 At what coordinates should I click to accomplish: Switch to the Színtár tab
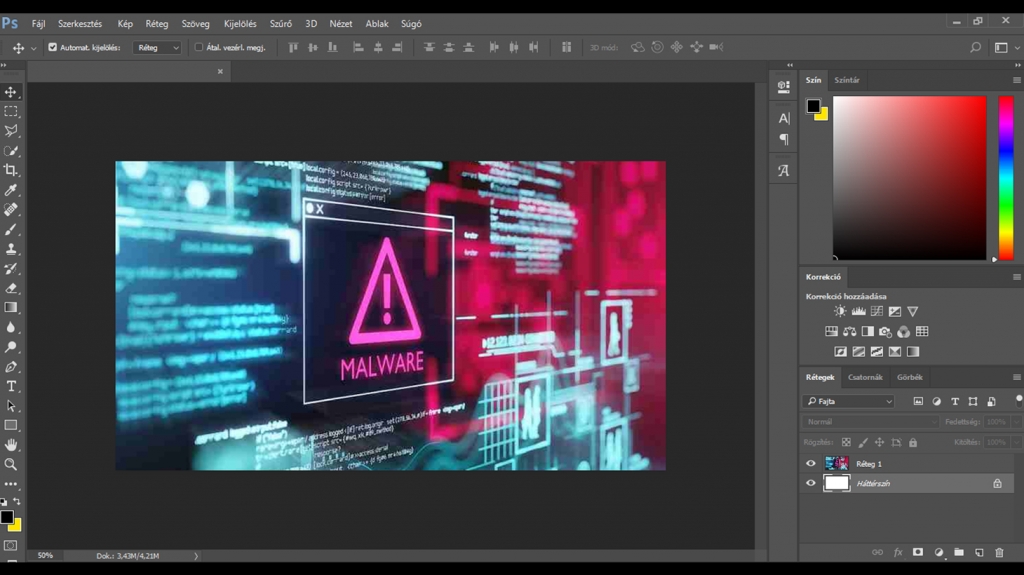pos(846,80)
